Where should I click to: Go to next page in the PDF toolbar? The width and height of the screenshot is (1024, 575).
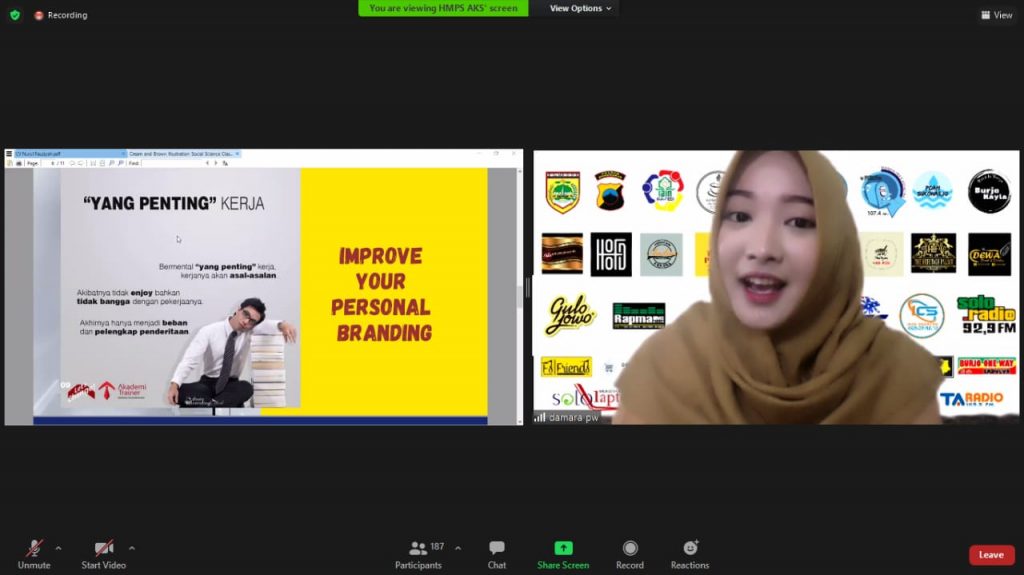(x=81, y=163)
